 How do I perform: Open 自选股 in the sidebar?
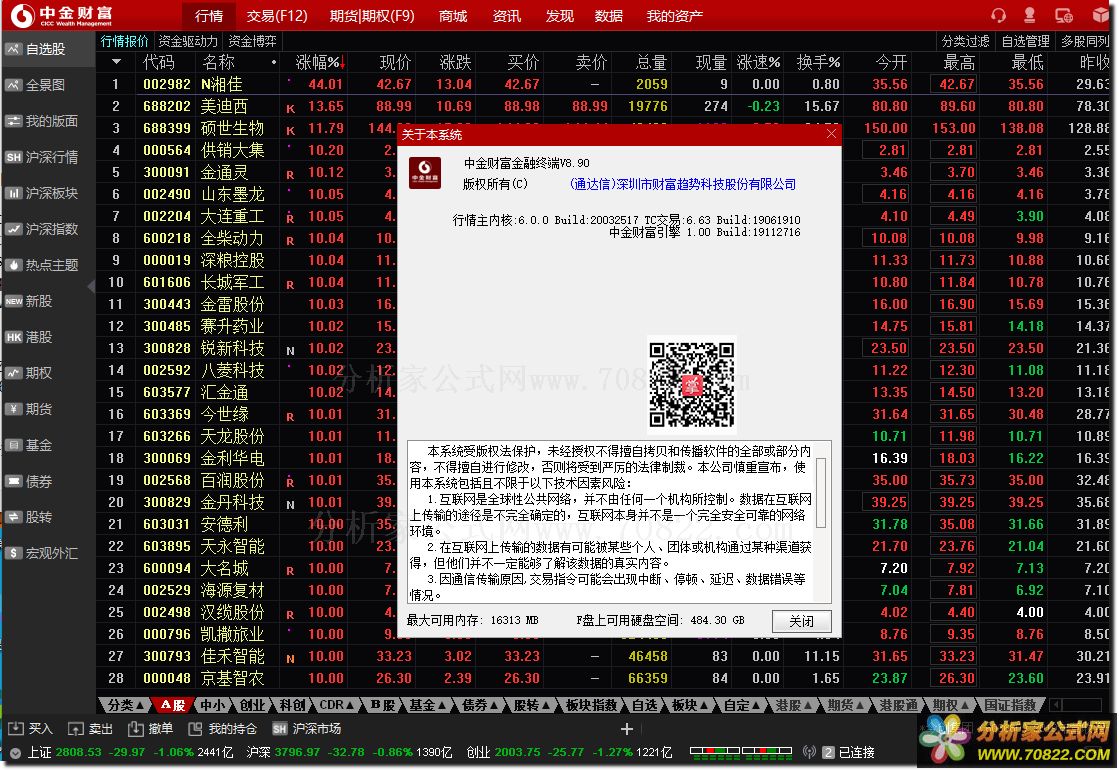point(47,49)
